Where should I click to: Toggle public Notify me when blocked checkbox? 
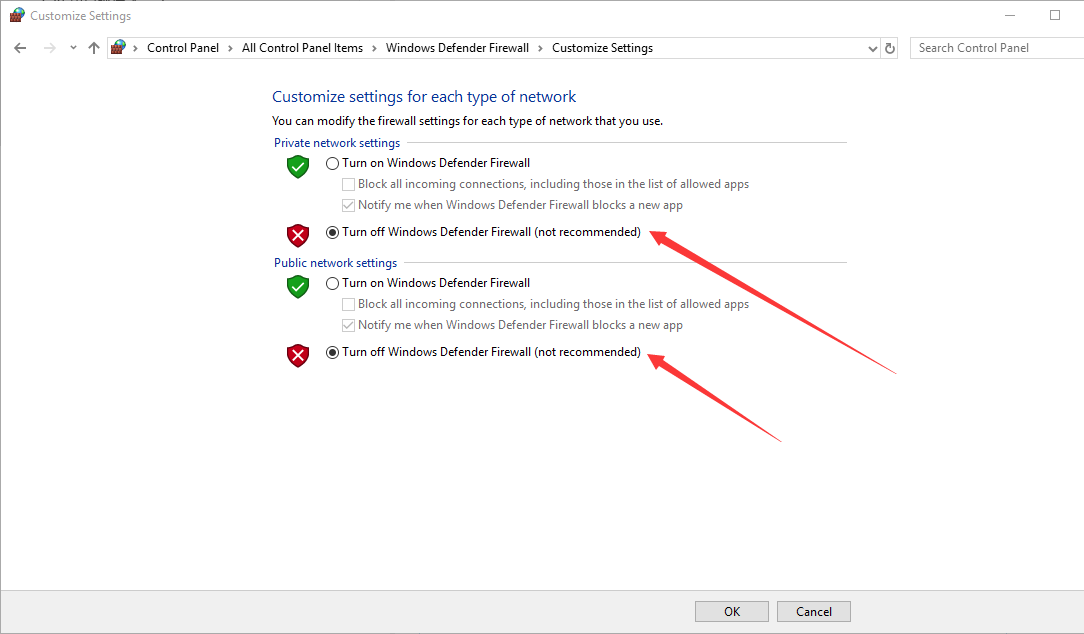(348, 325)
